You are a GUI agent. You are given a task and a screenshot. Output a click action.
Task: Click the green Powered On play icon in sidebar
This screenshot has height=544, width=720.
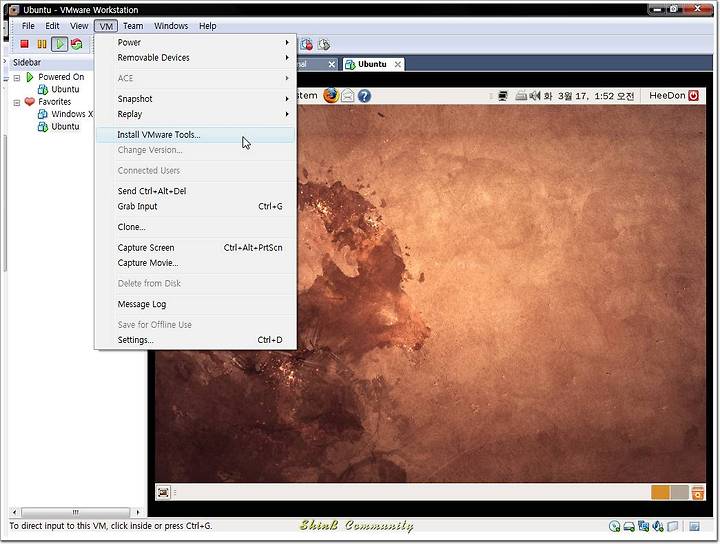(x=30, y=77)
